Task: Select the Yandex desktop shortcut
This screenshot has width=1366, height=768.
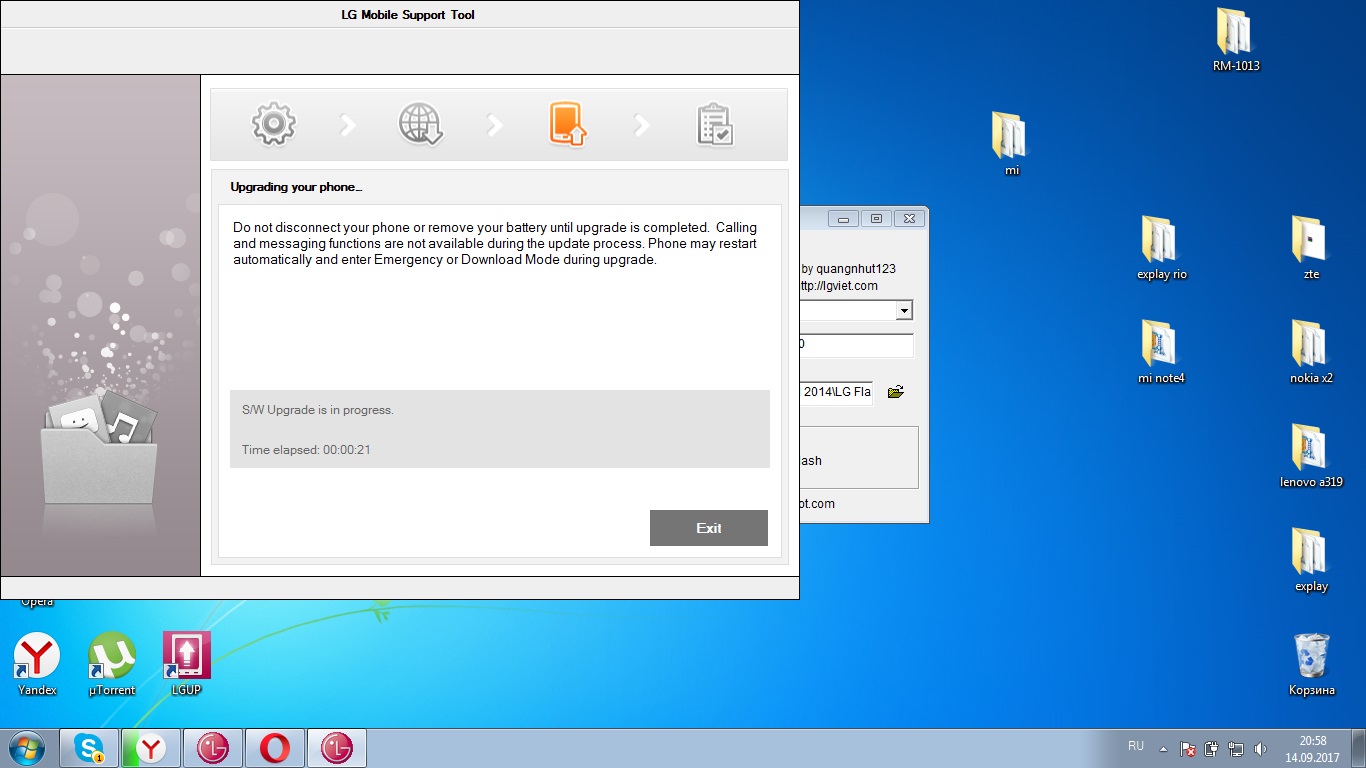Action: pyautogui.click(x=37, y=664)
